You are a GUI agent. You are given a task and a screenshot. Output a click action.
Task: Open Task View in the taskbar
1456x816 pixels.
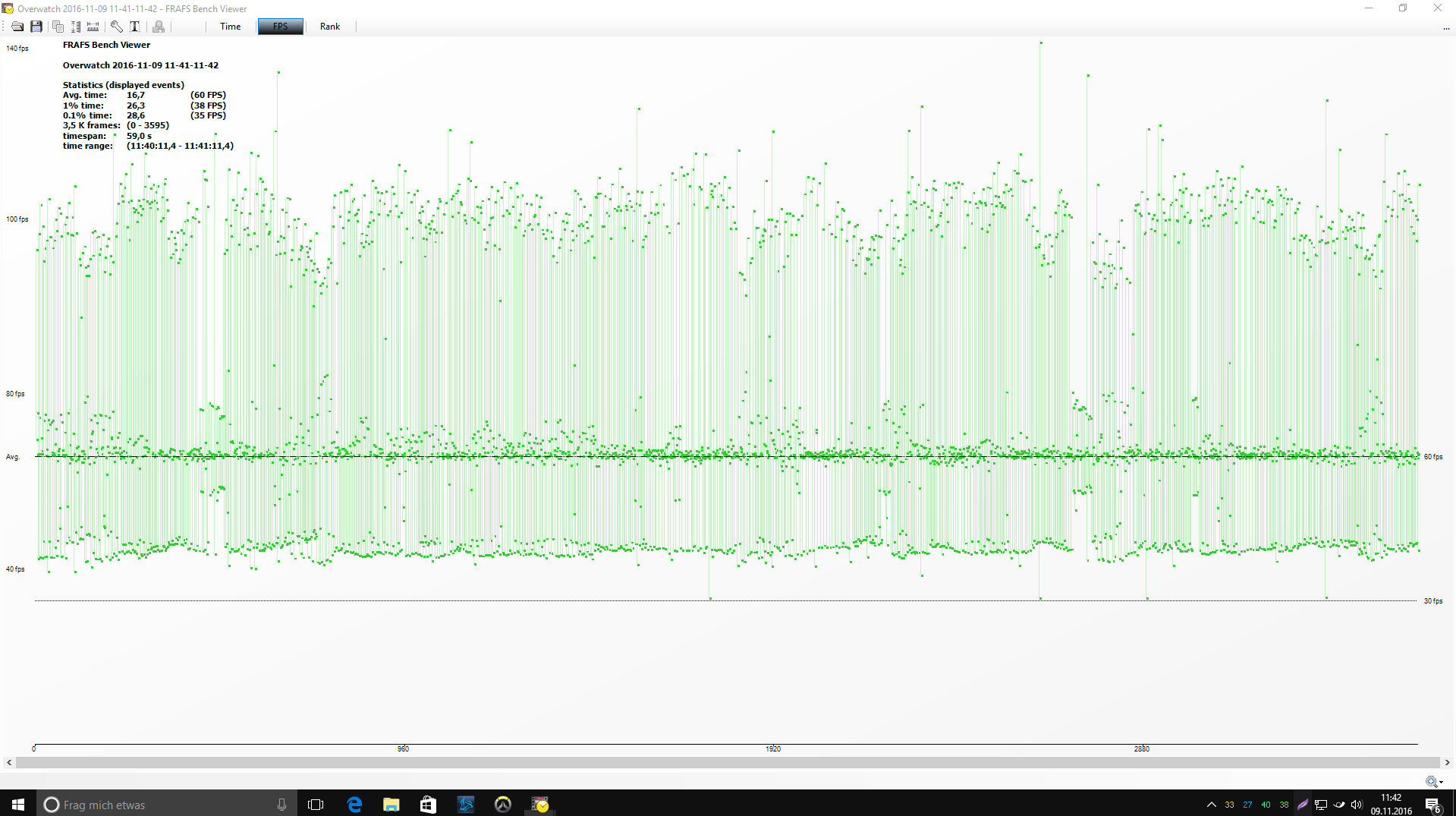316,804
